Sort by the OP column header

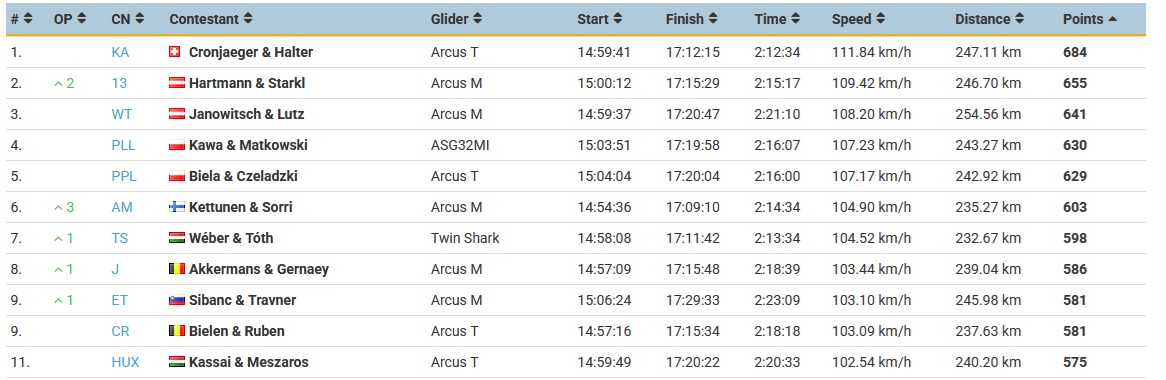coord(70,19)
